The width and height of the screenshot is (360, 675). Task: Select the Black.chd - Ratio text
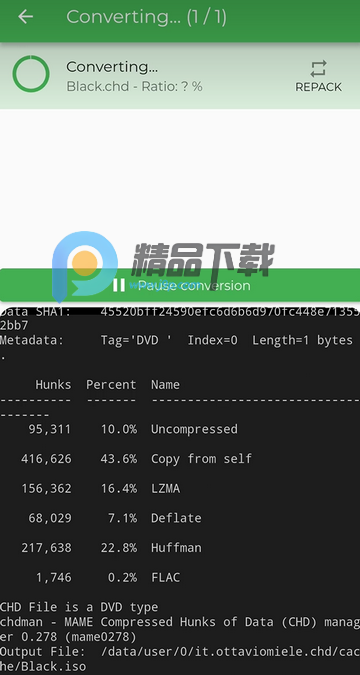[134, 87]
